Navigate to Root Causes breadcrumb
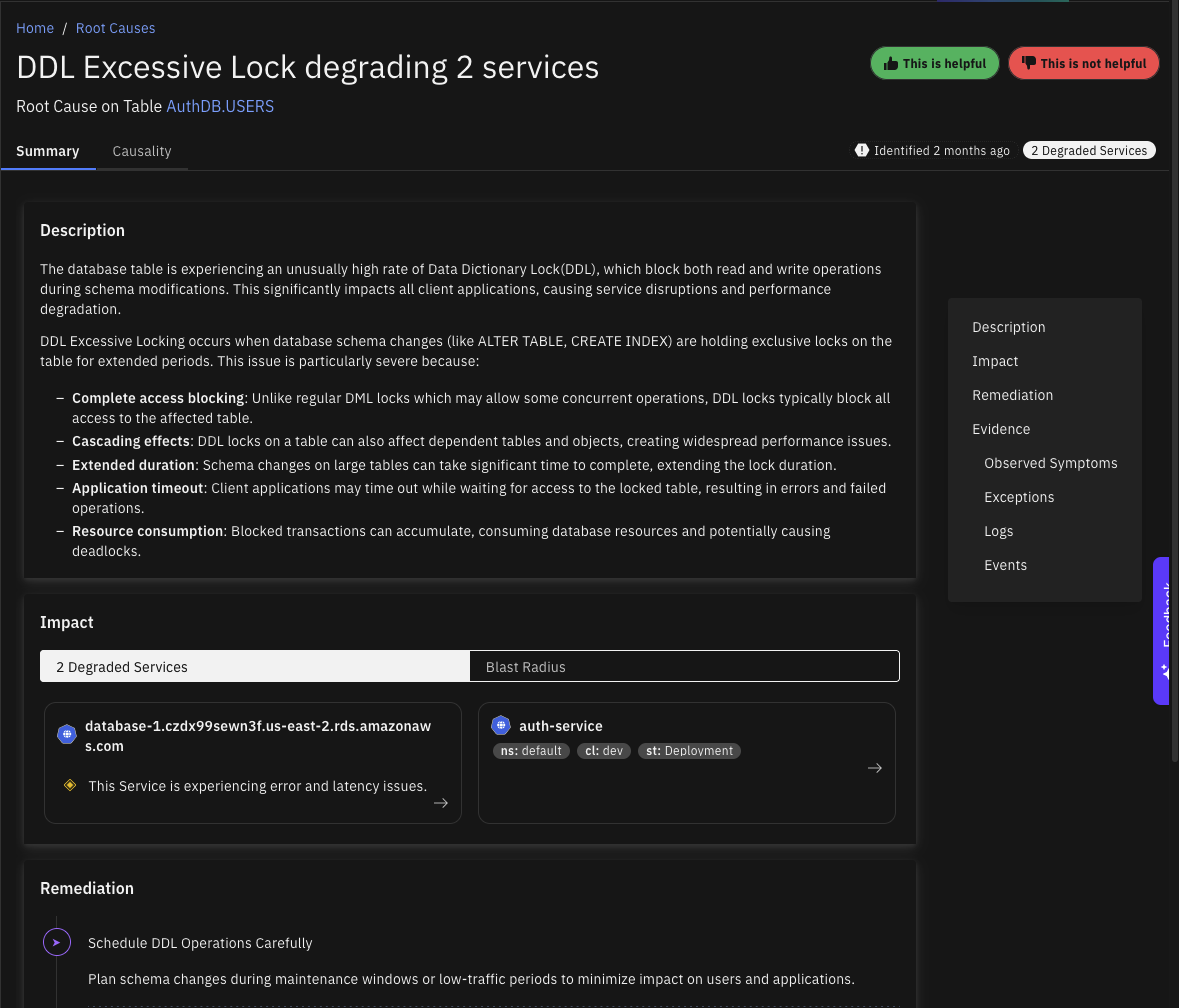The height and width of the screenshot is (1008, 1179). pyautogui.click(x=116, y=28)
